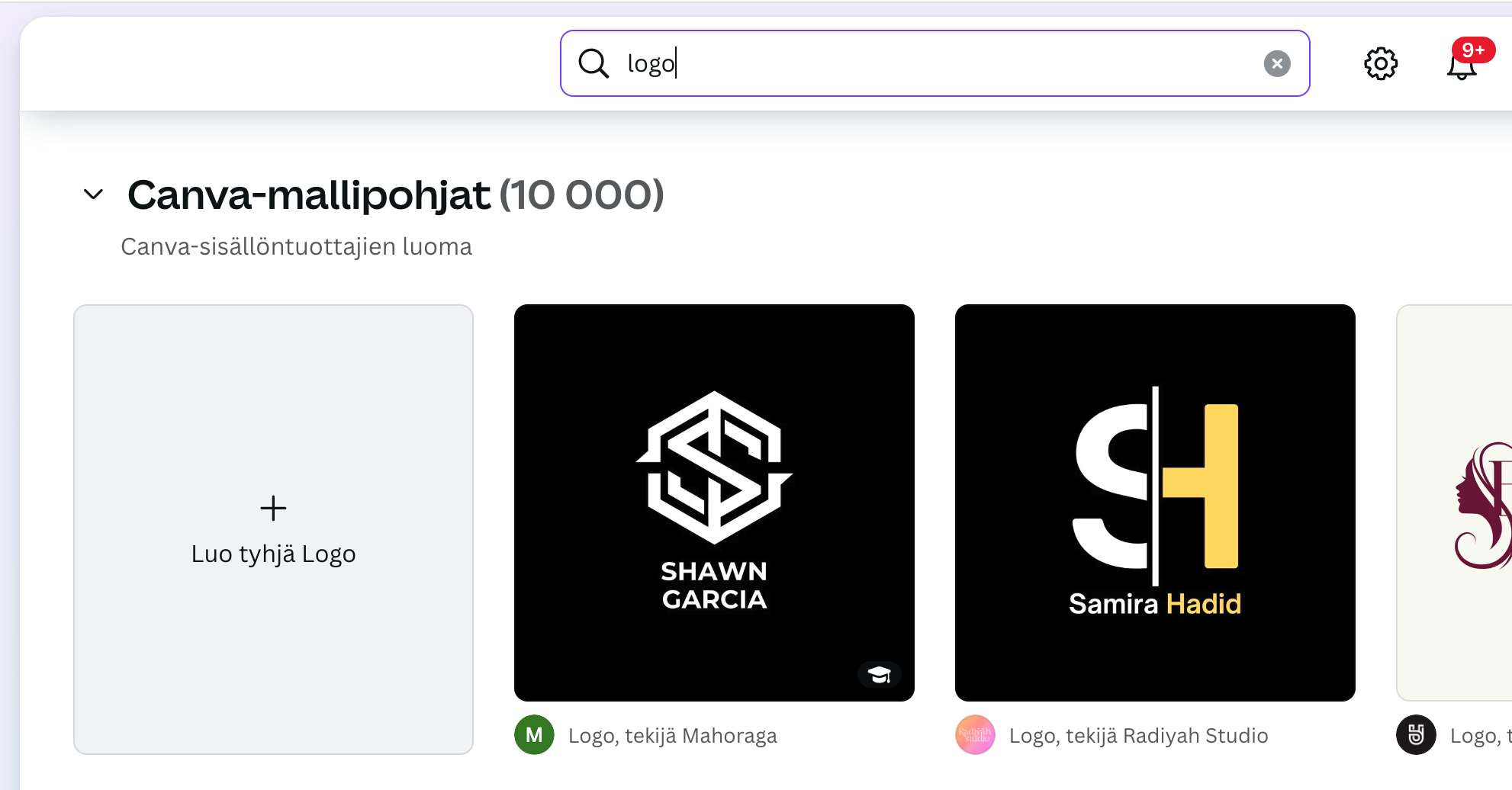Click Mahoraga's green M avatar
1512x790 pixels.
point(534,735)
